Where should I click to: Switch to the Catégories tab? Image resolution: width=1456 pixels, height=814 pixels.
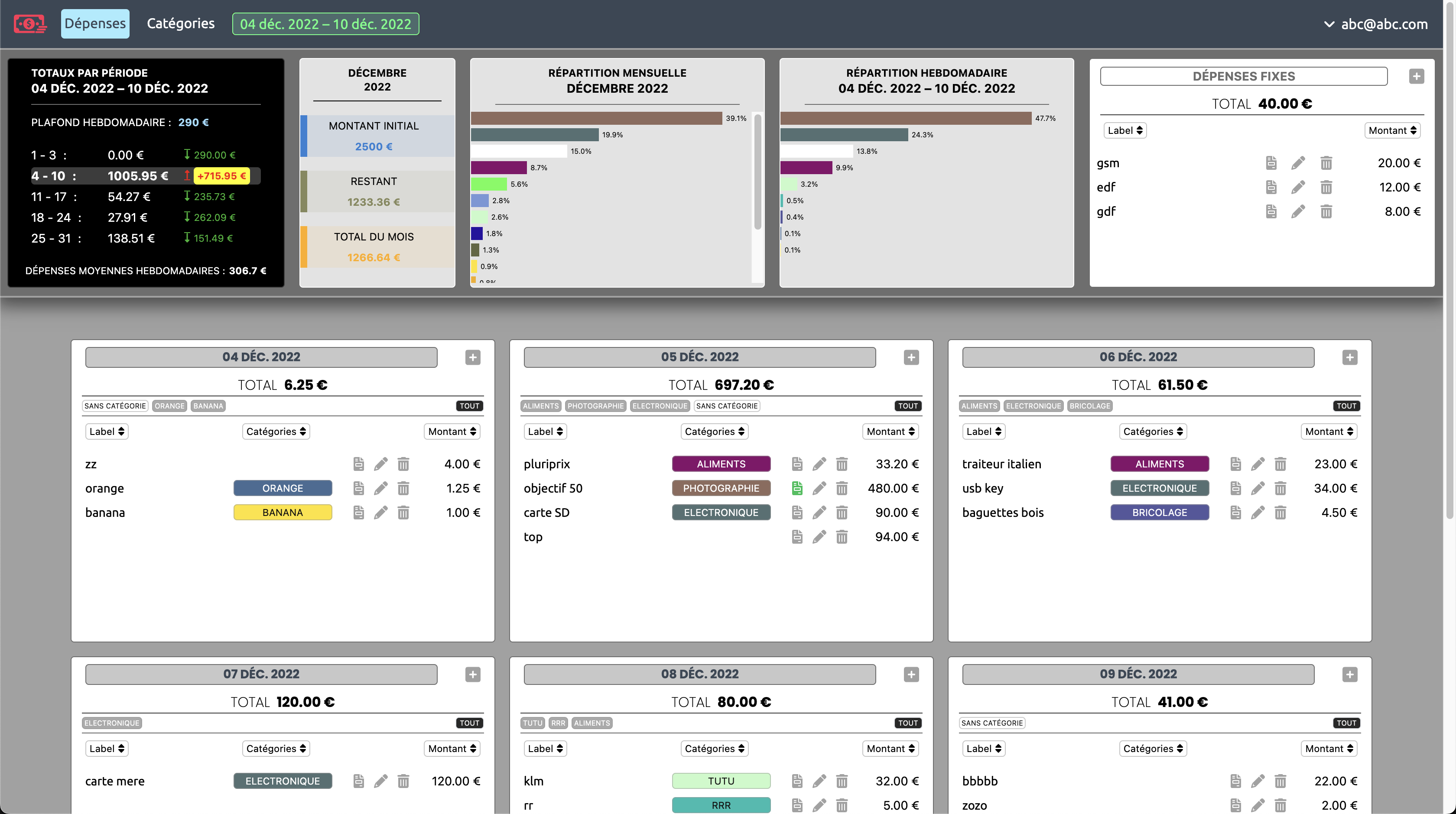point(180,24)
